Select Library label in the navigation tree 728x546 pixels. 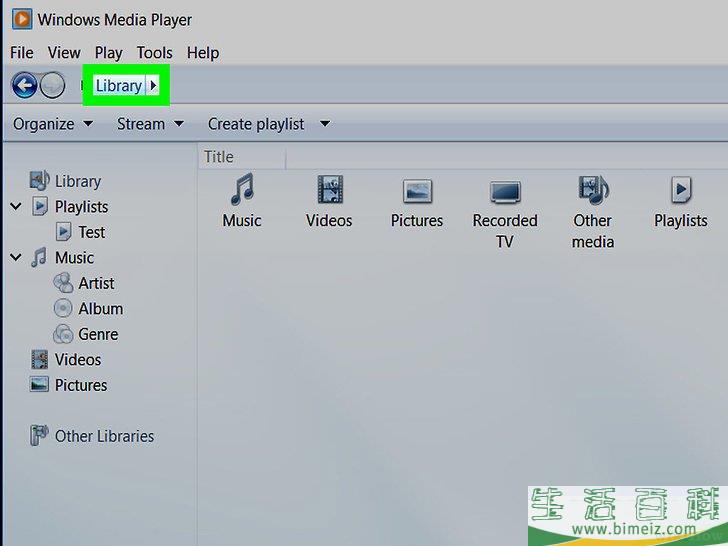(x=78, y=181)
